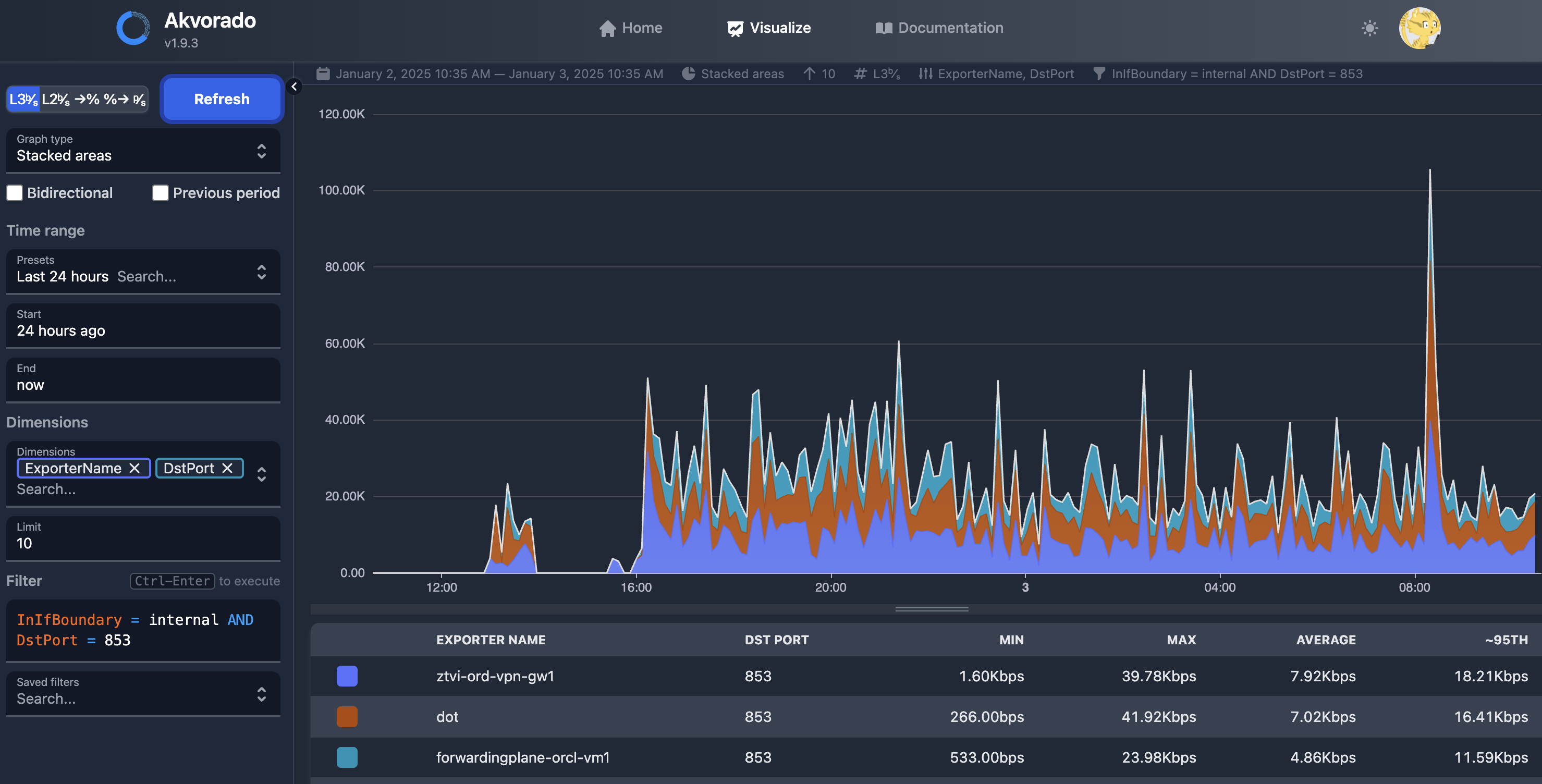Expand the Dimensions selector arrows
The image size is (1542, 784).
click(262, 474)
